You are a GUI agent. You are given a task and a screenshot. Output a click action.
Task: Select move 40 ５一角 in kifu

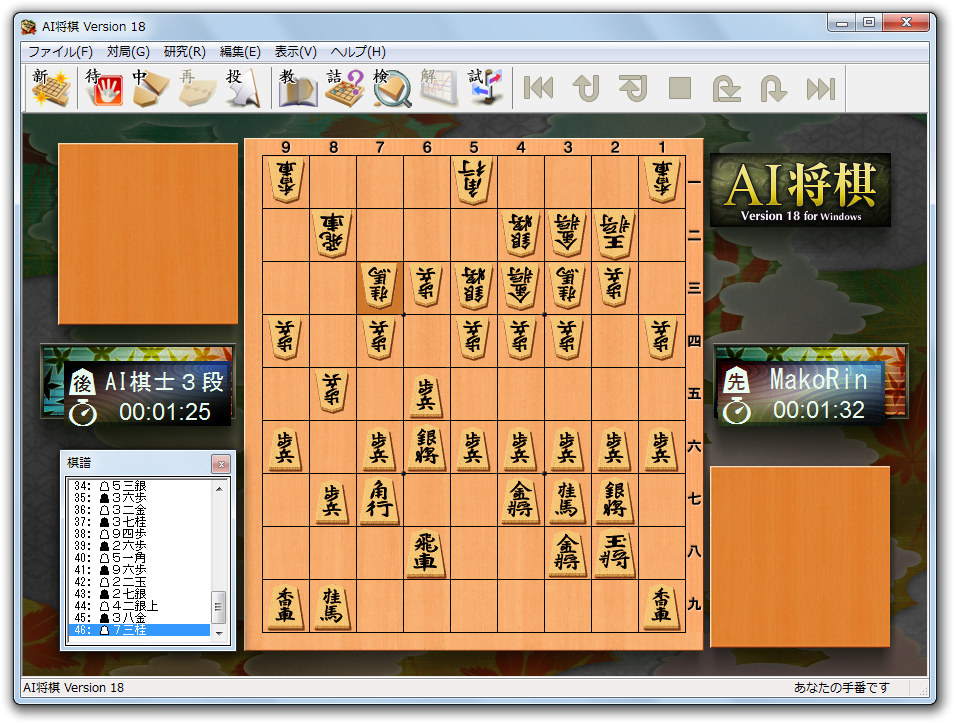point(140,557)
